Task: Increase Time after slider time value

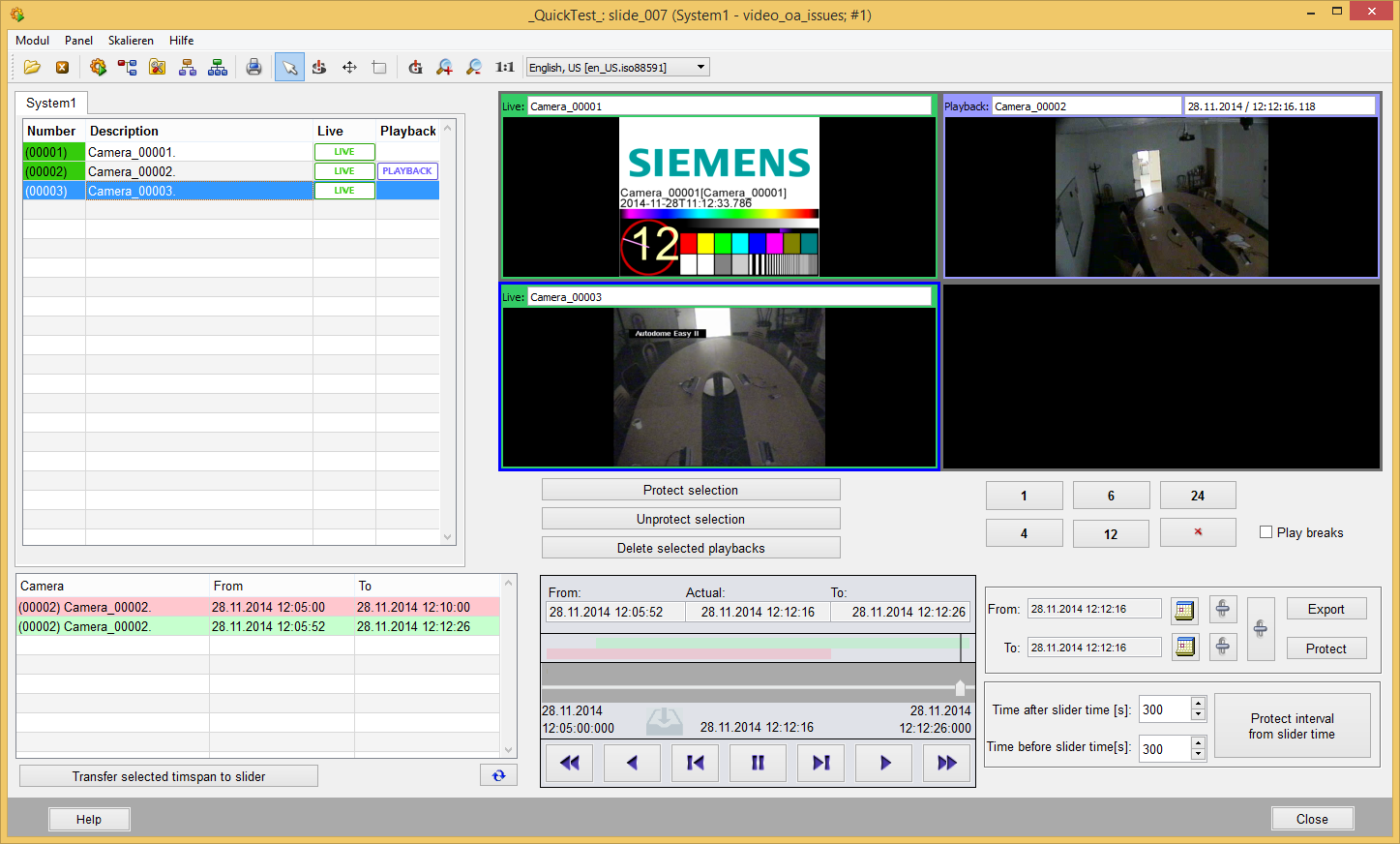Action: click(x=1198, y=704)
